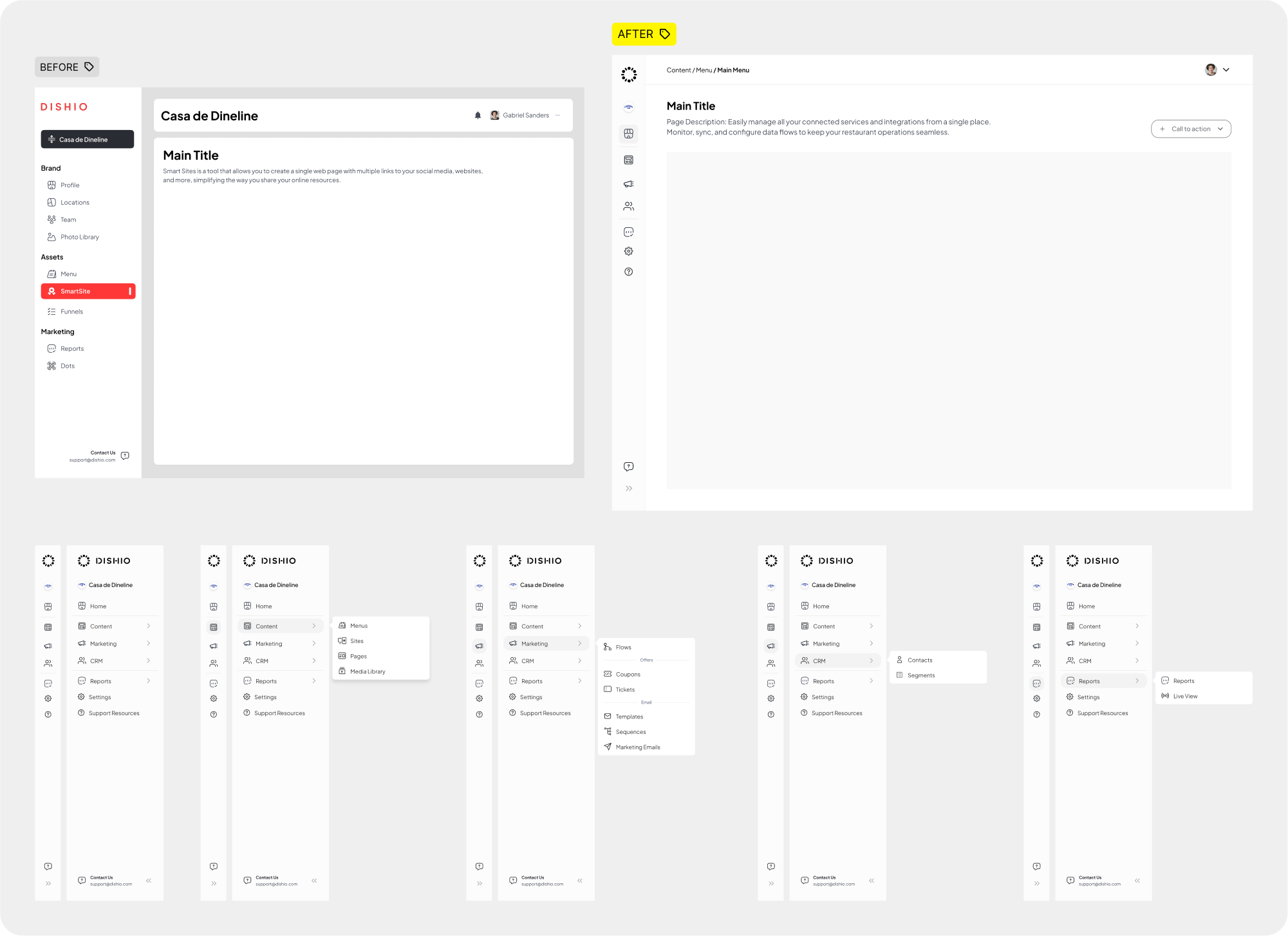Expand the AFTER sidebar with double-chevron arrows
The image size is (1288, 936).
click(x=628, y=489)
